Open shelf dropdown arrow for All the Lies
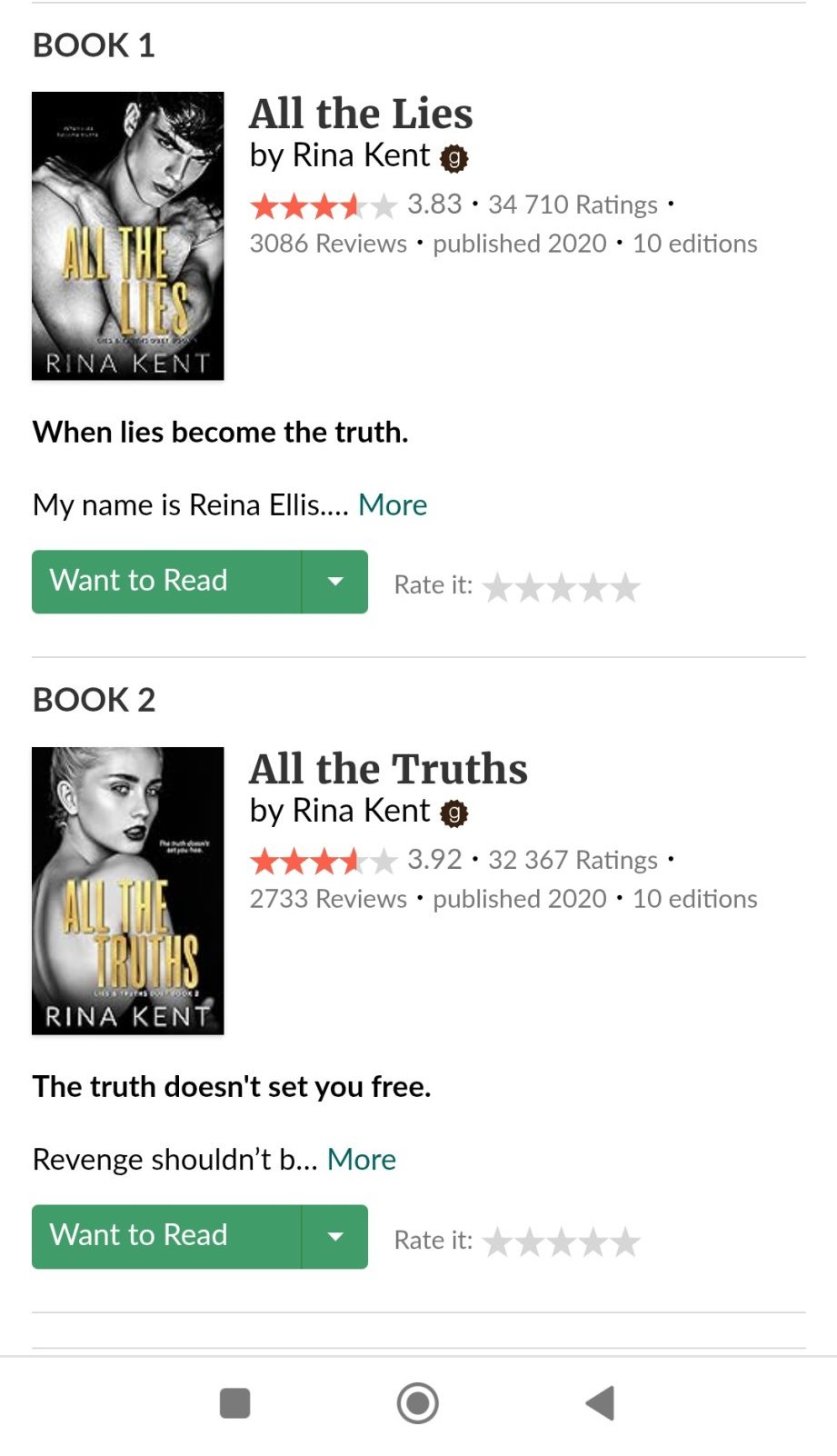Screen dimensions: 837x1456 pyautogui.click(x=335, y=582)
